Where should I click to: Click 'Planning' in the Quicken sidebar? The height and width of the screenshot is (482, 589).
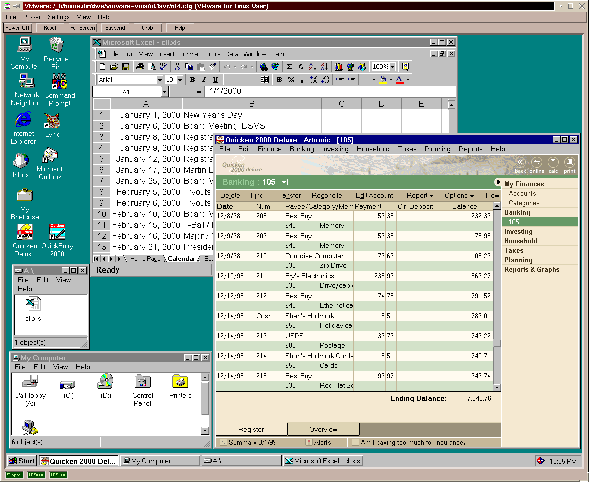tap(518, 260)
